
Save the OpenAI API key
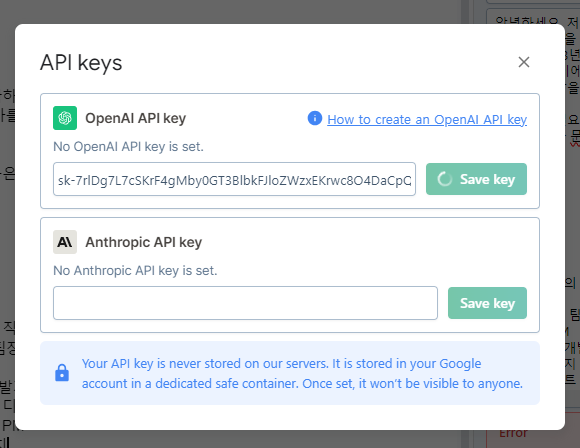pyautogui.click(x=476, y=179)
